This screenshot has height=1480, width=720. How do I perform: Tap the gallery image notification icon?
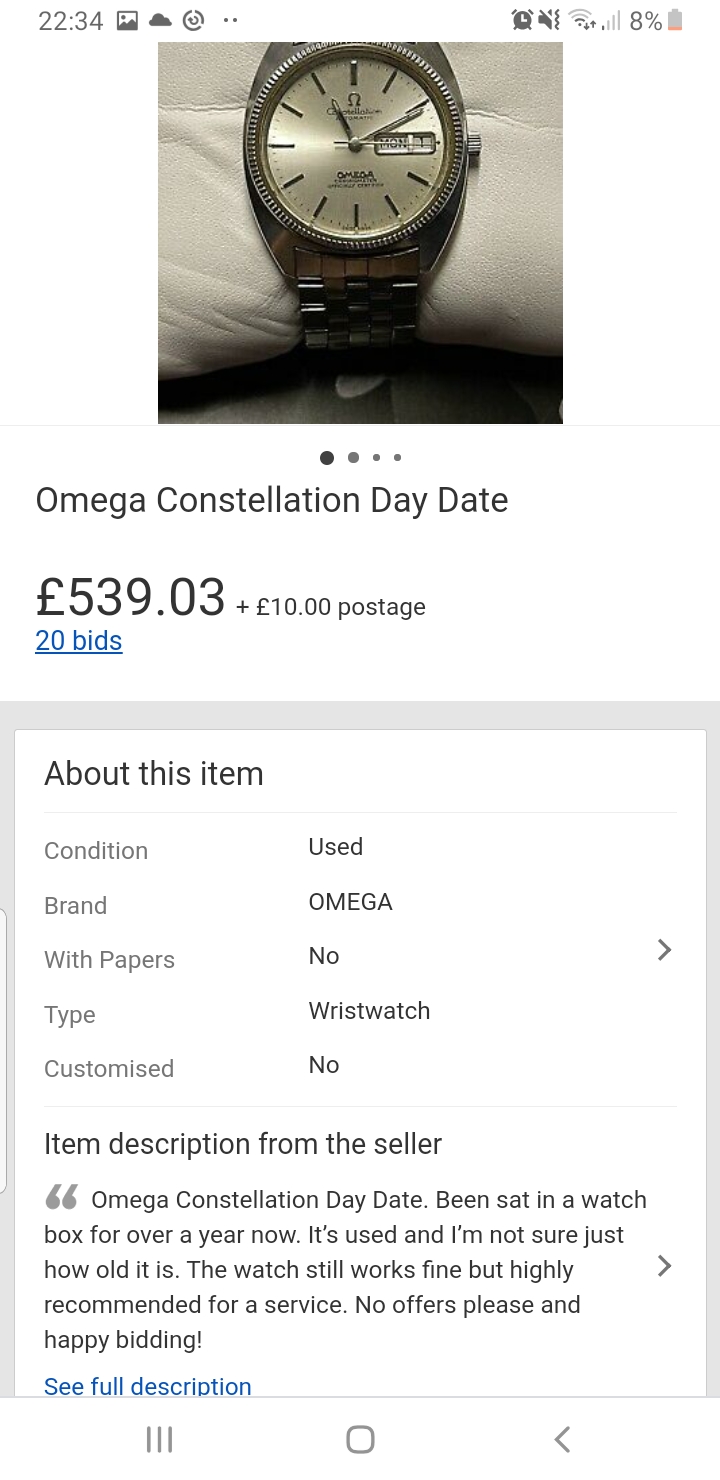127,20
